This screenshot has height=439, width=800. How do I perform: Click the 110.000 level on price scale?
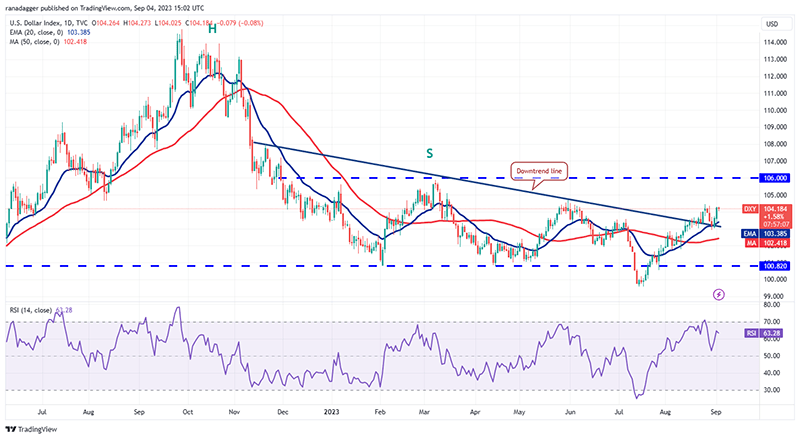tap(775, 110)
